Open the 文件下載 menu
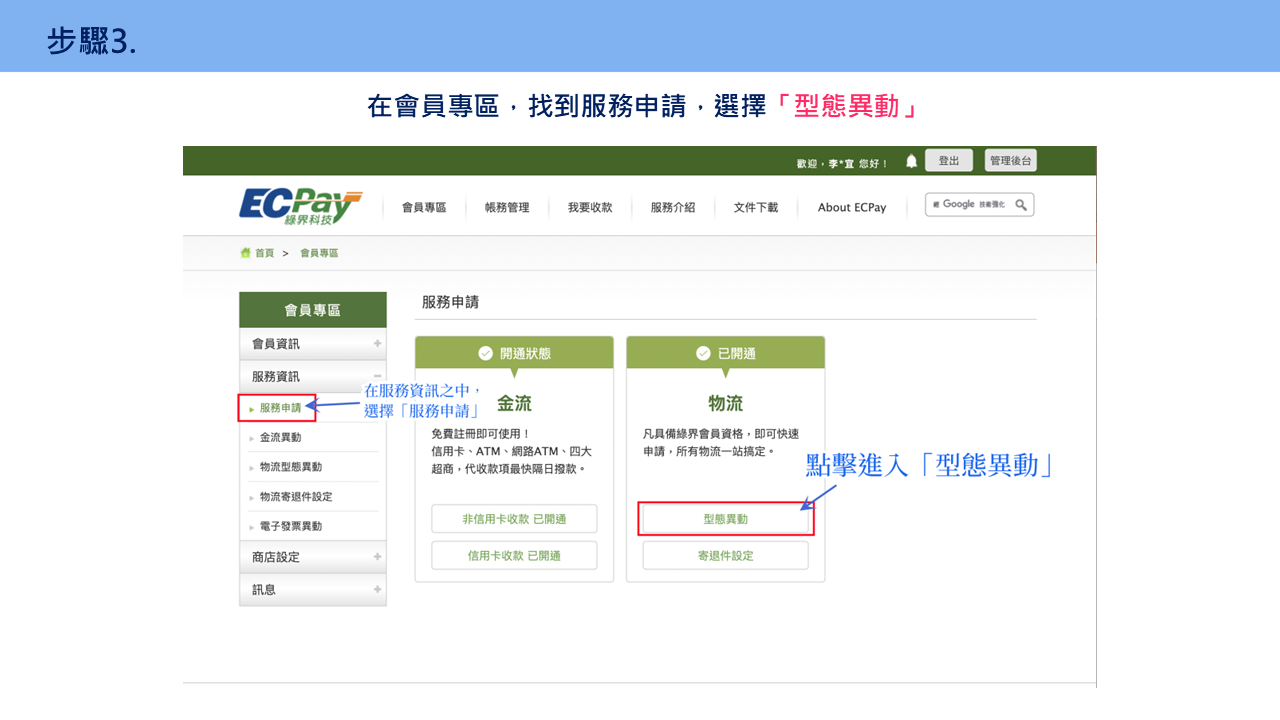Image resolution: width=1280 pixels, height=720 pixels. tap(756, 208)
